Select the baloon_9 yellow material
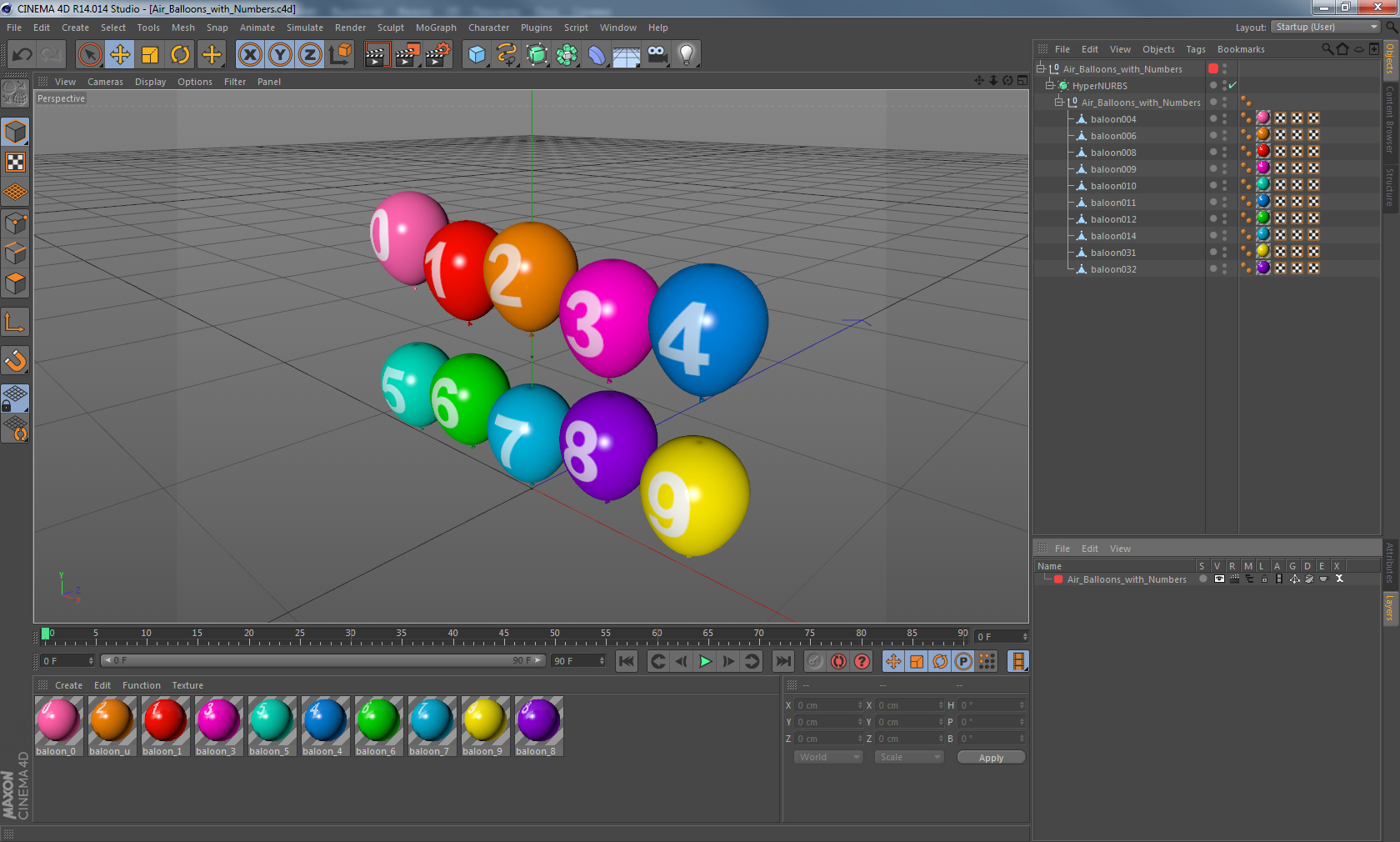Screen dimensions: 1400x842 (x=485, y=726)
